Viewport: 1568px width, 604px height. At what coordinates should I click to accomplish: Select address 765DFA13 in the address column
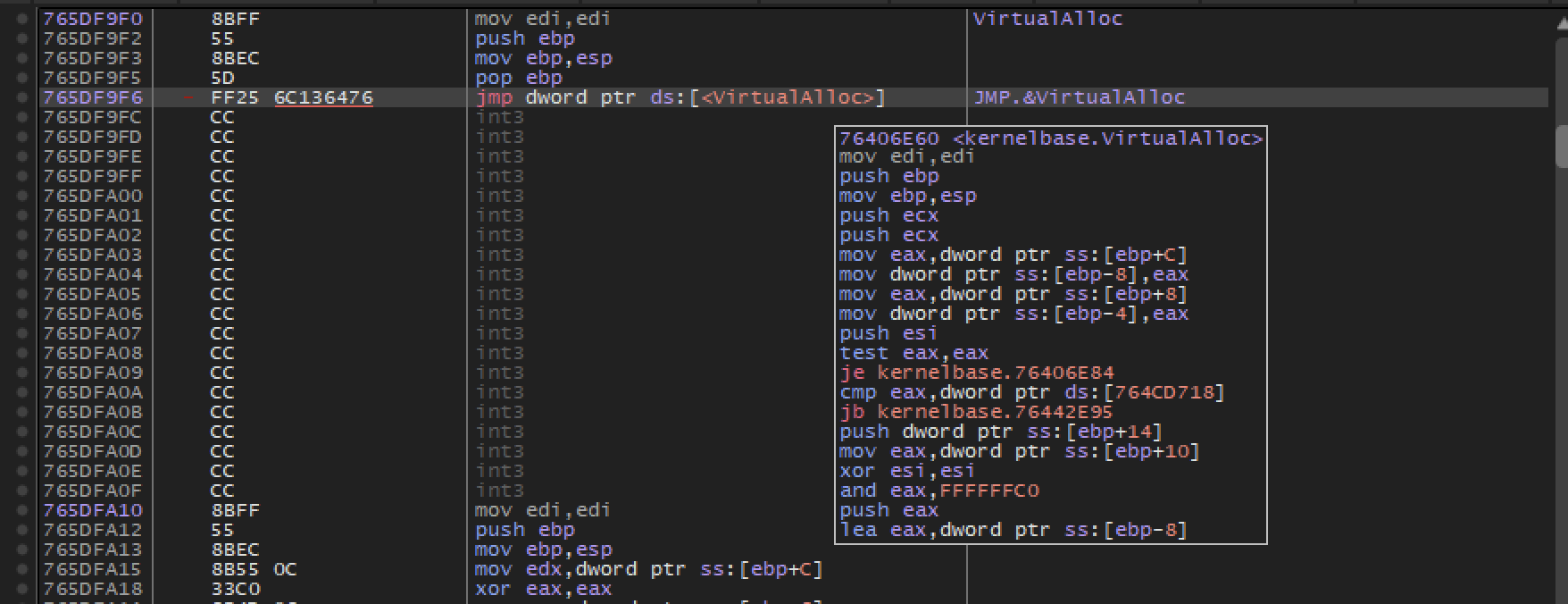point(93,549)
